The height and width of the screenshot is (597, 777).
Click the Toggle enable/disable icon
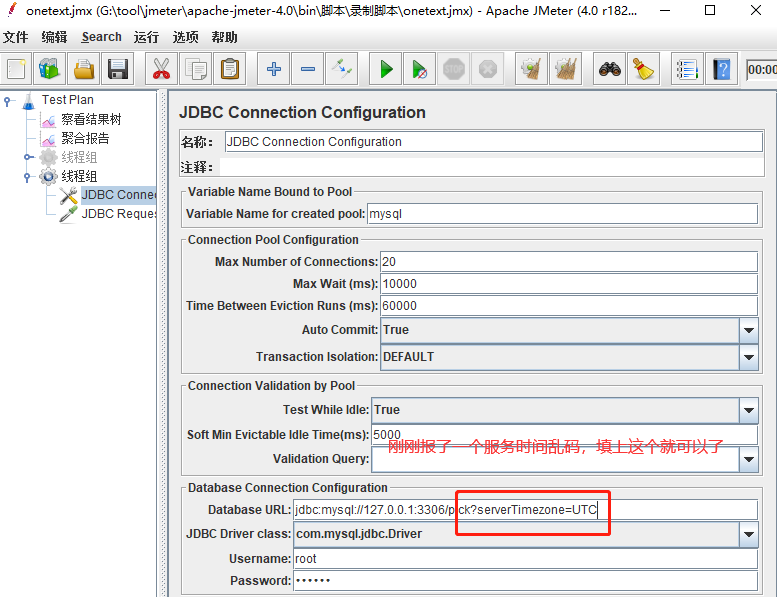[342, 69]
